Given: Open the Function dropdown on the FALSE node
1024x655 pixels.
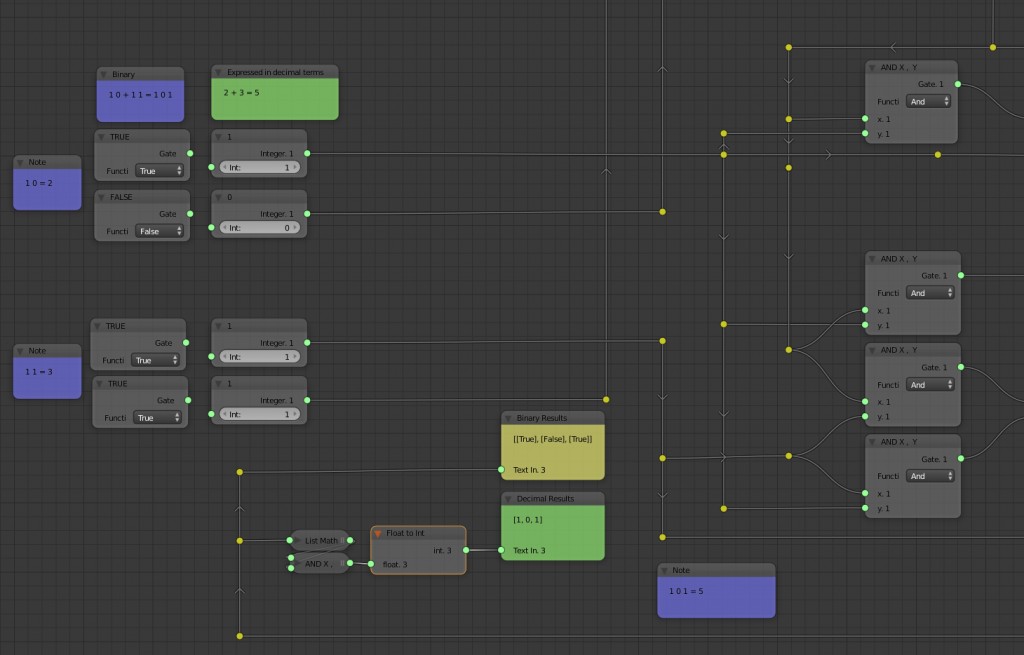Looking at the screenshot, I should (x=158, y=230).
